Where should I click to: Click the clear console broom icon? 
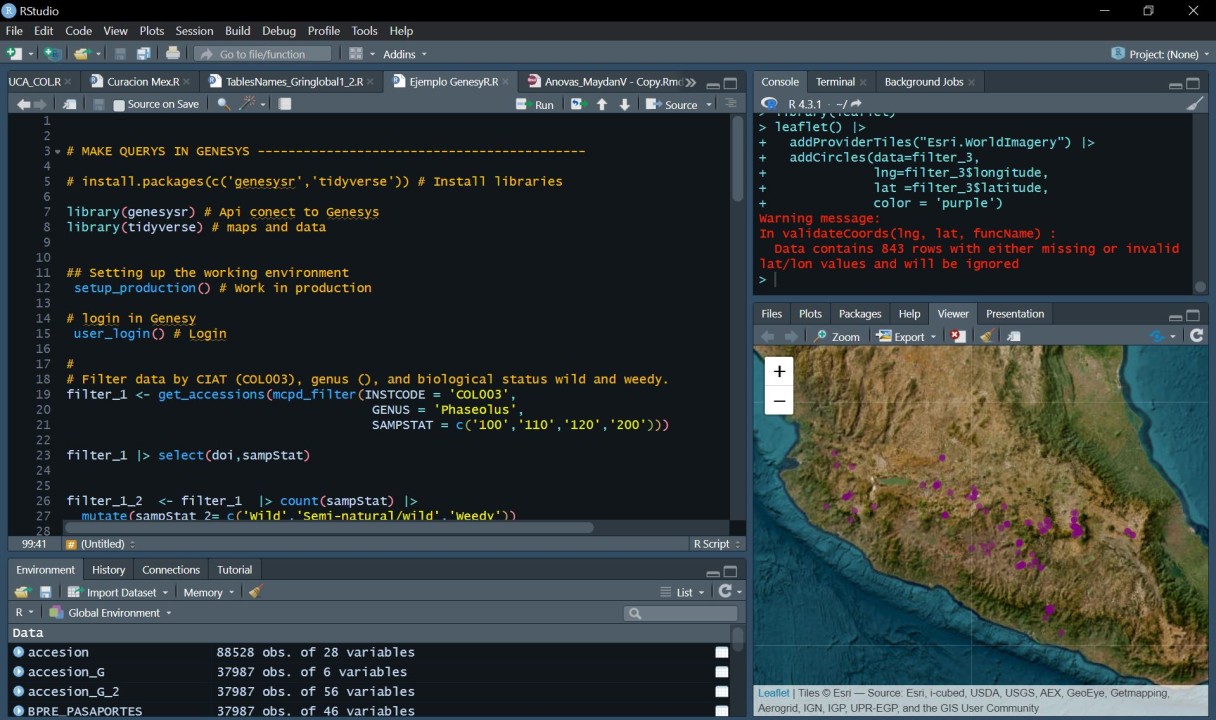coord(1194,104)
